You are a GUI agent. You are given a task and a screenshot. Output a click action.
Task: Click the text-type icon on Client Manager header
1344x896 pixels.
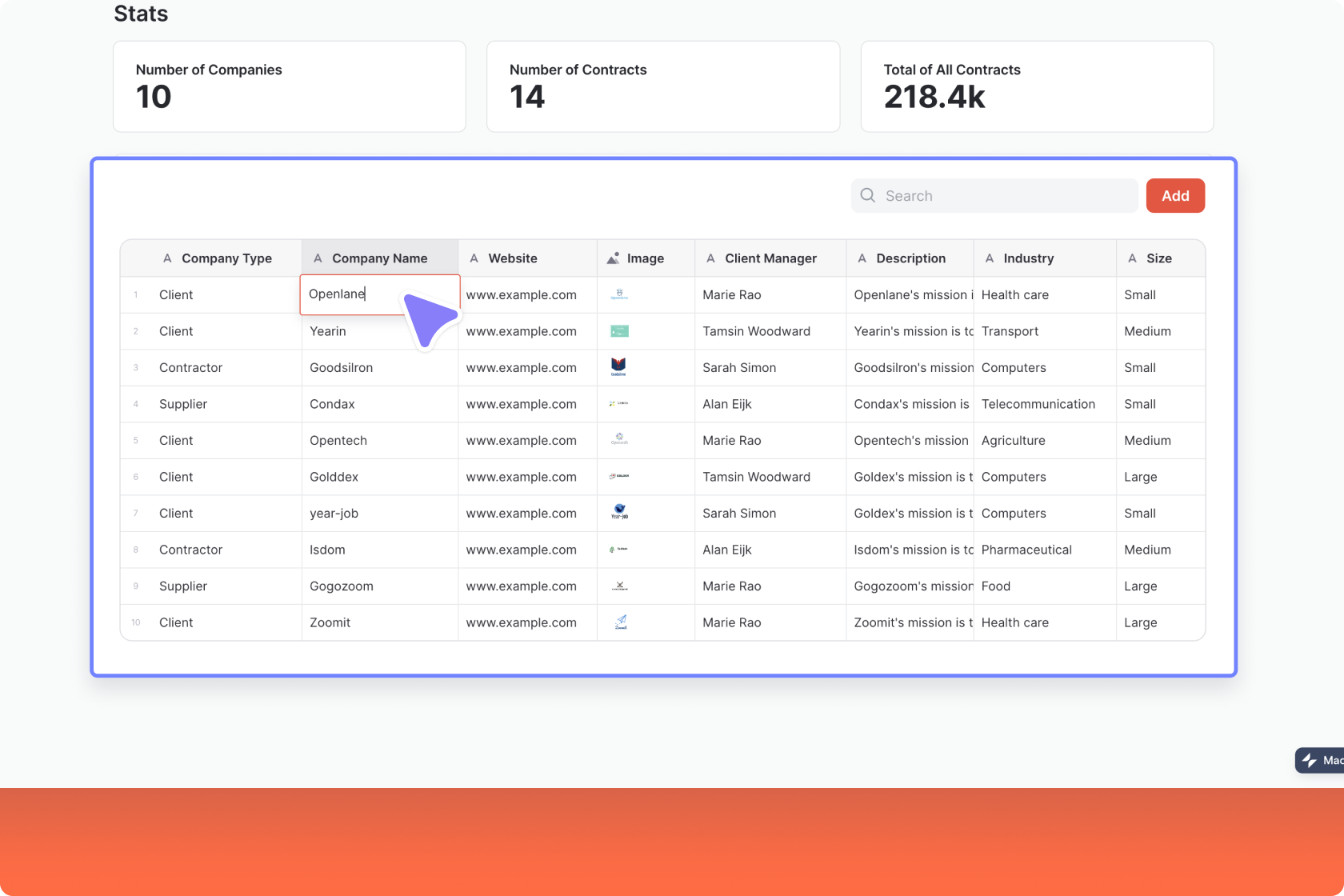[710, 258]
